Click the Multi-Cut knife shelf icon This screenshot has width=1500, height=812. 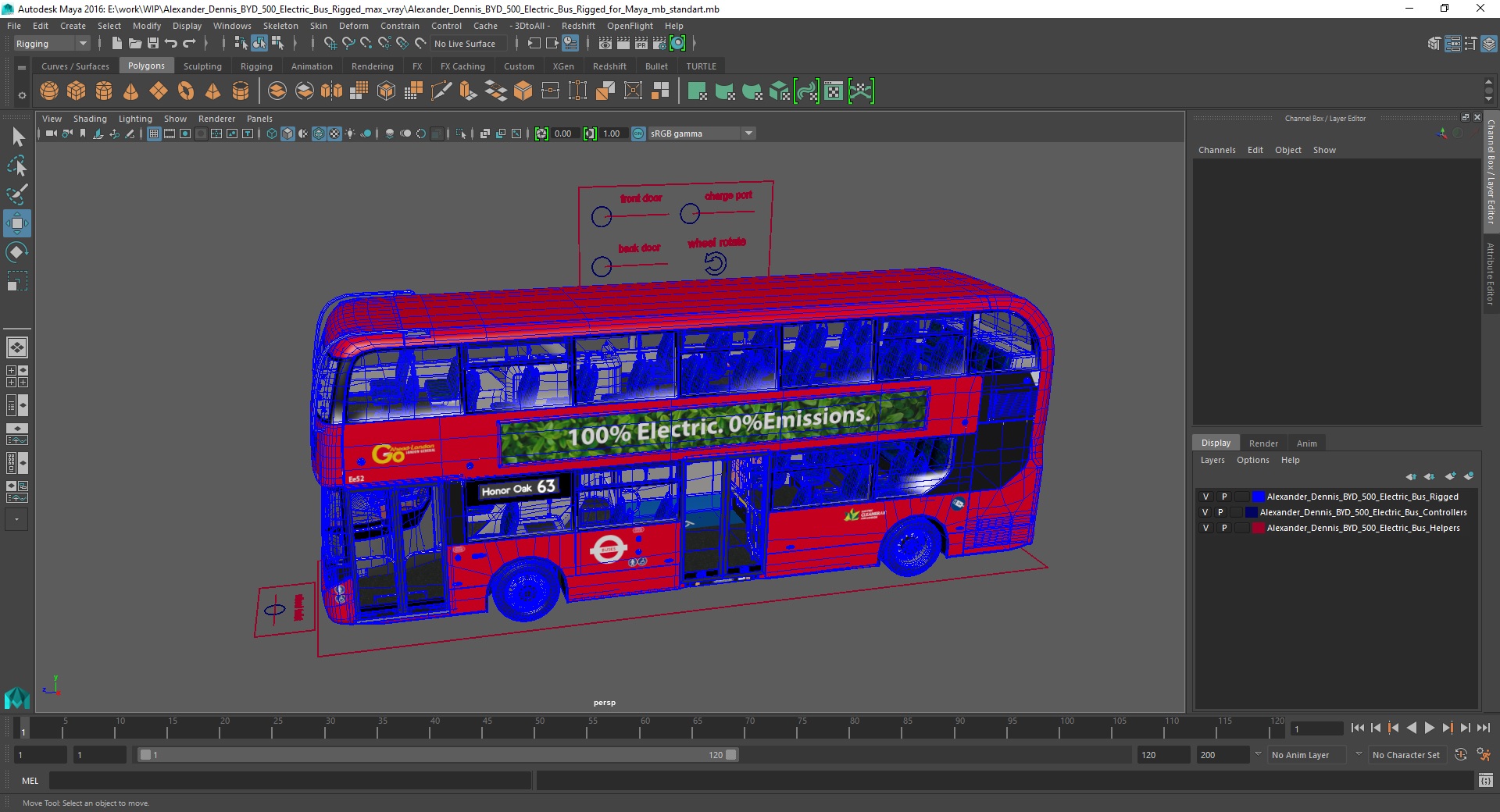click(441, 91)
